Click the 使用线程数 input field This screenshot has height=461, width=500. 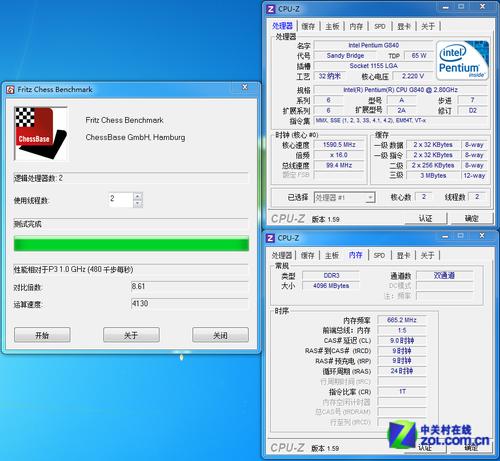pyautogui.click(x=121, y=200)
